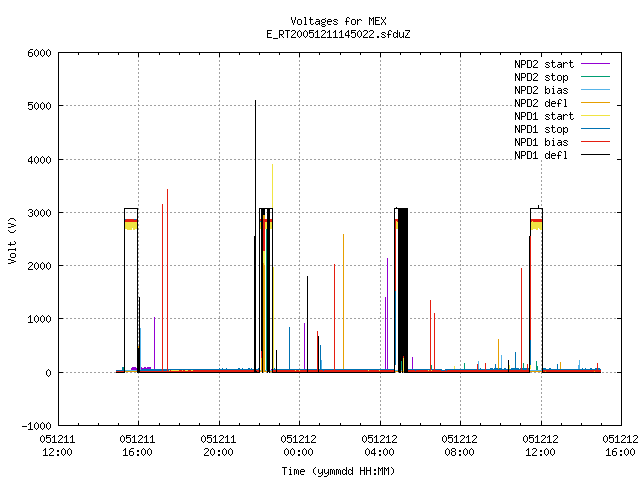Click the 'NPD1 defl' legend label
The image size is (640, 480).
point(541,156)
